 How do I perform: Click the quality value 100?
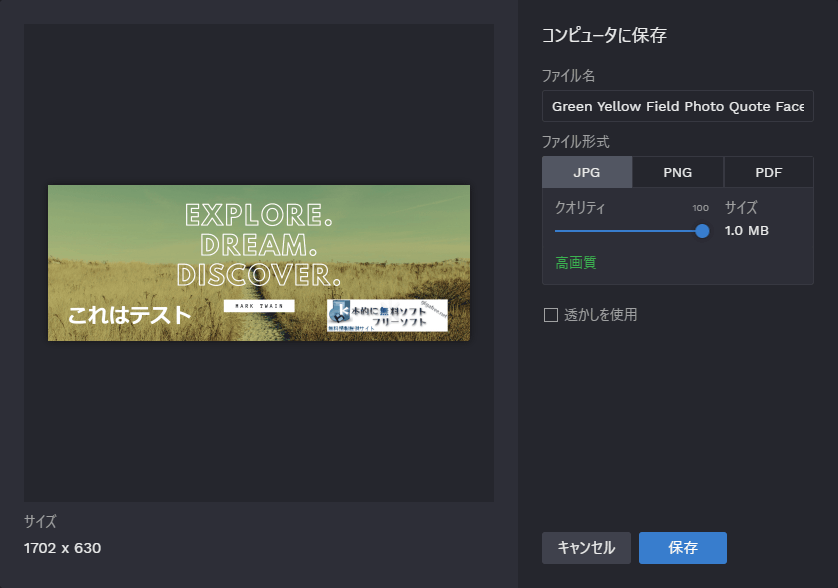point(701,208)
